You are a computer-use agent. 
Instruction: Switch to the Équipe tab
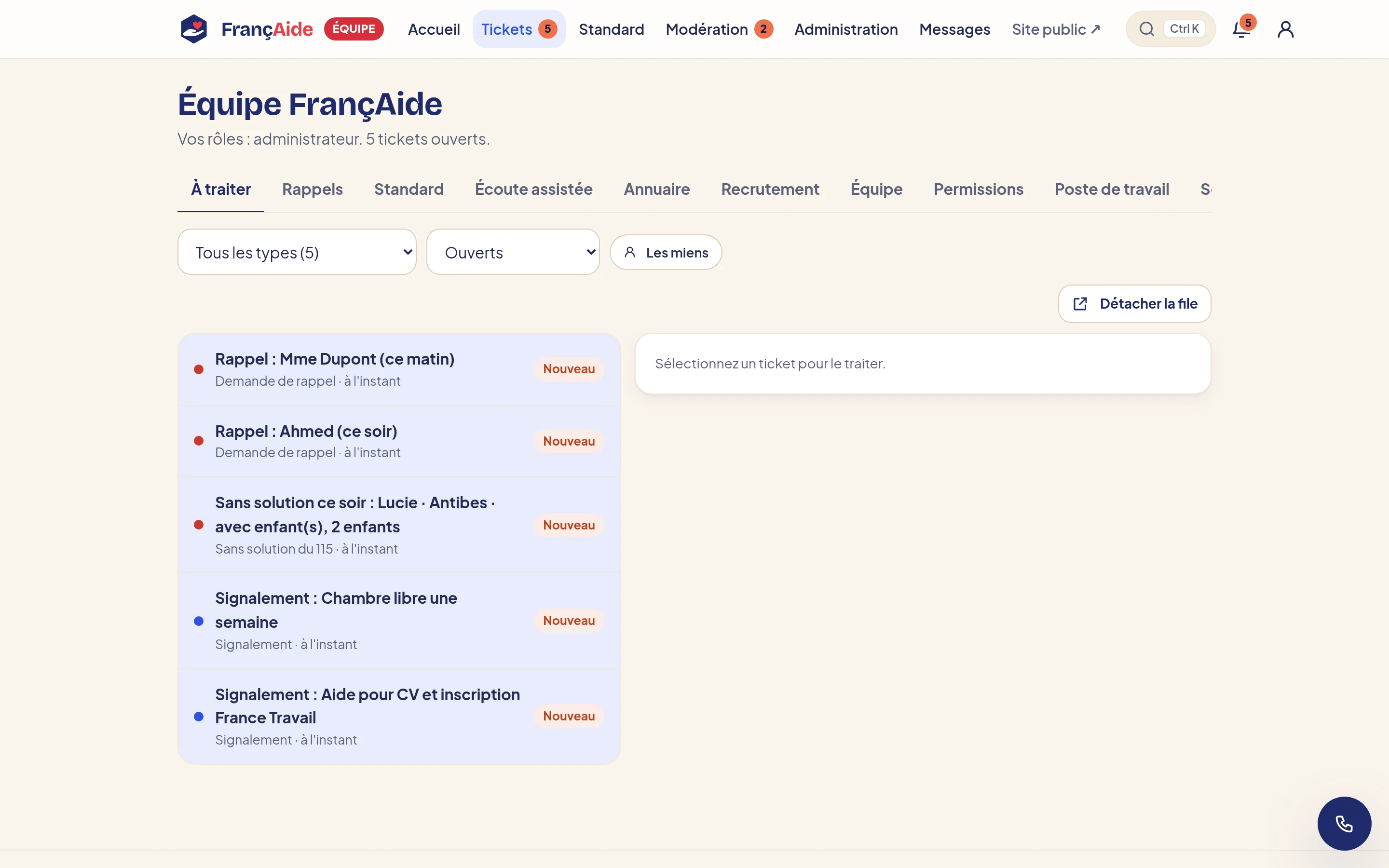[876, 189]
